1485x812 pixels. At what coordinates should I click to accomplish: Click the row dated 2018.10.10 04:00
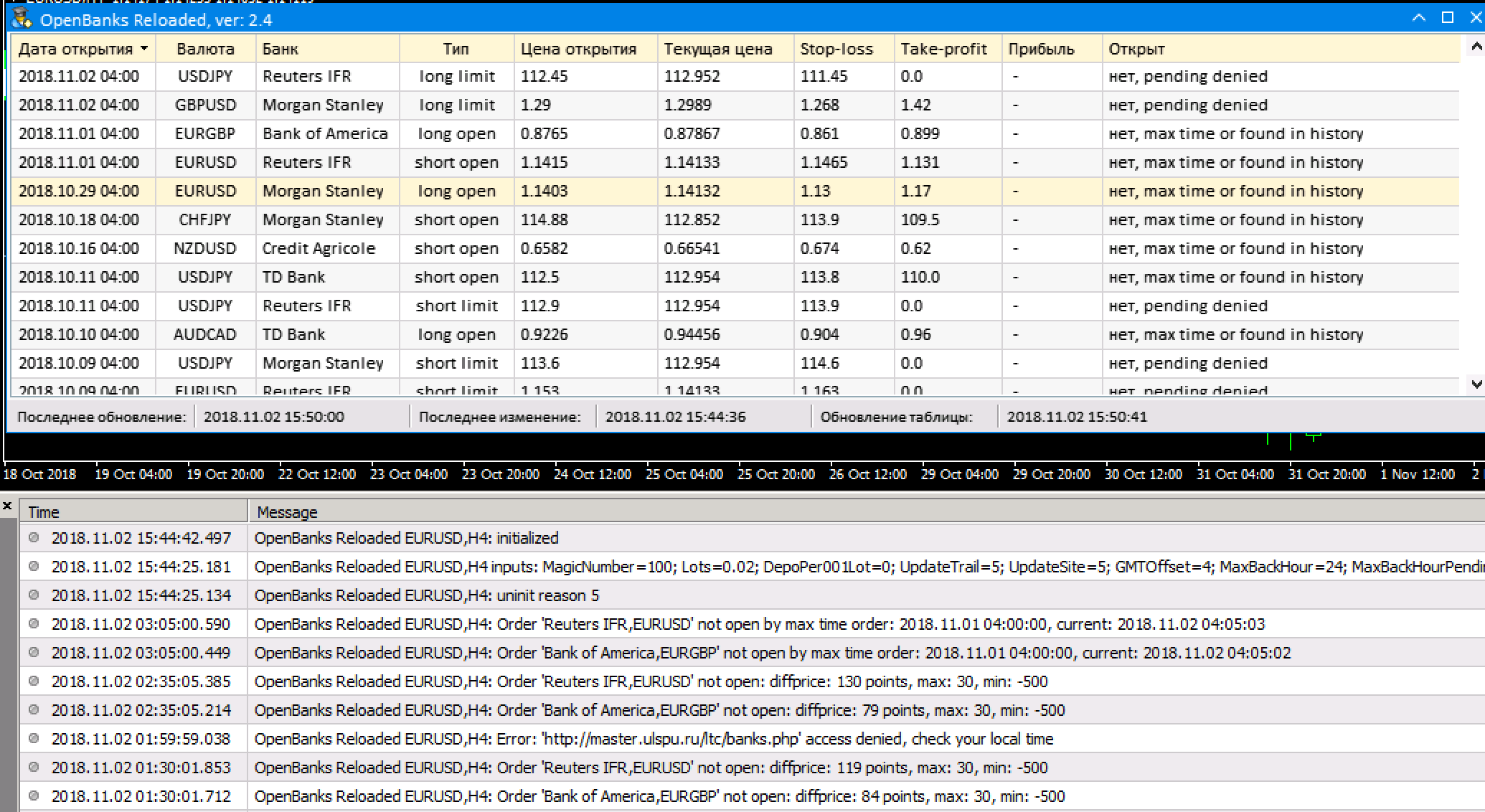[735, 334]
